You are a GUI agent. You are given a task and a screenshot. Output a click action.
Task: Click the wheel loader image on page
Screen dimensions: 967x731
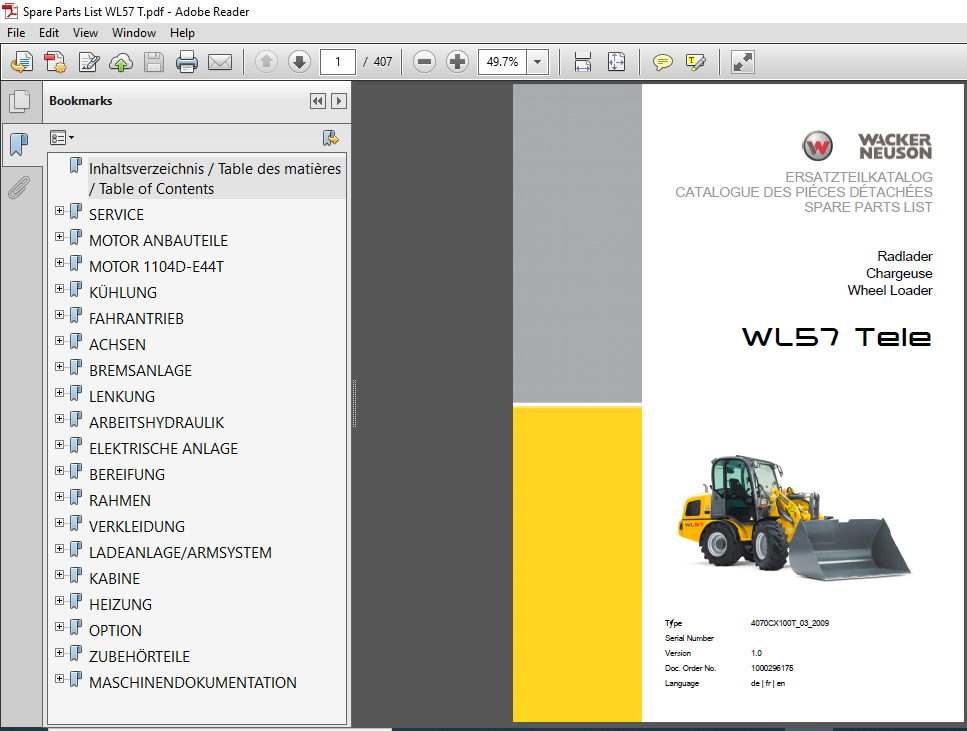(794, 517)
